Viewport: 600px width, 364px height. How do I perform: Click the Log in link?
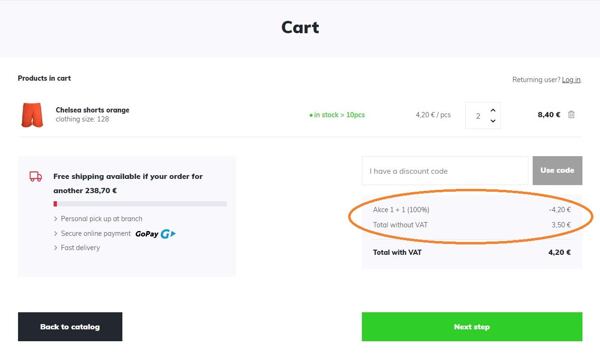(x=571, y=80)
